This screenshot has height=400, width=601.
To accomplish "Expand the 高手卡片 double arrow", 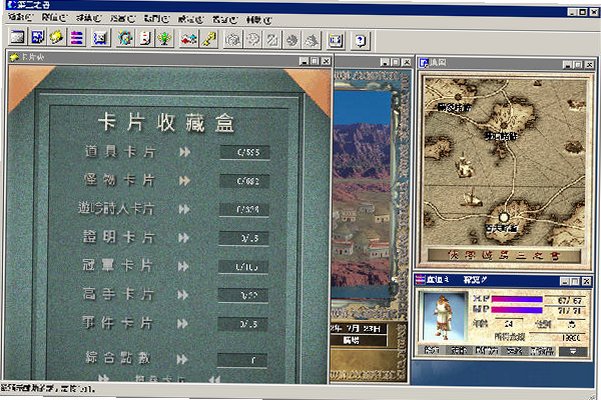I will click(x=183, y=295).
